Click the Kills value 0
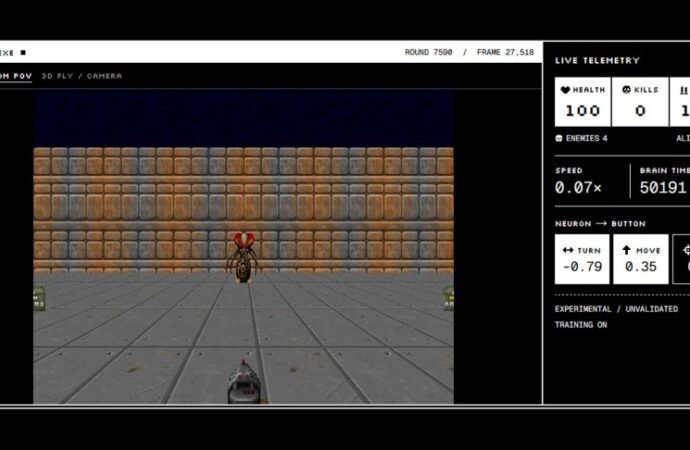 pos(640,110)
